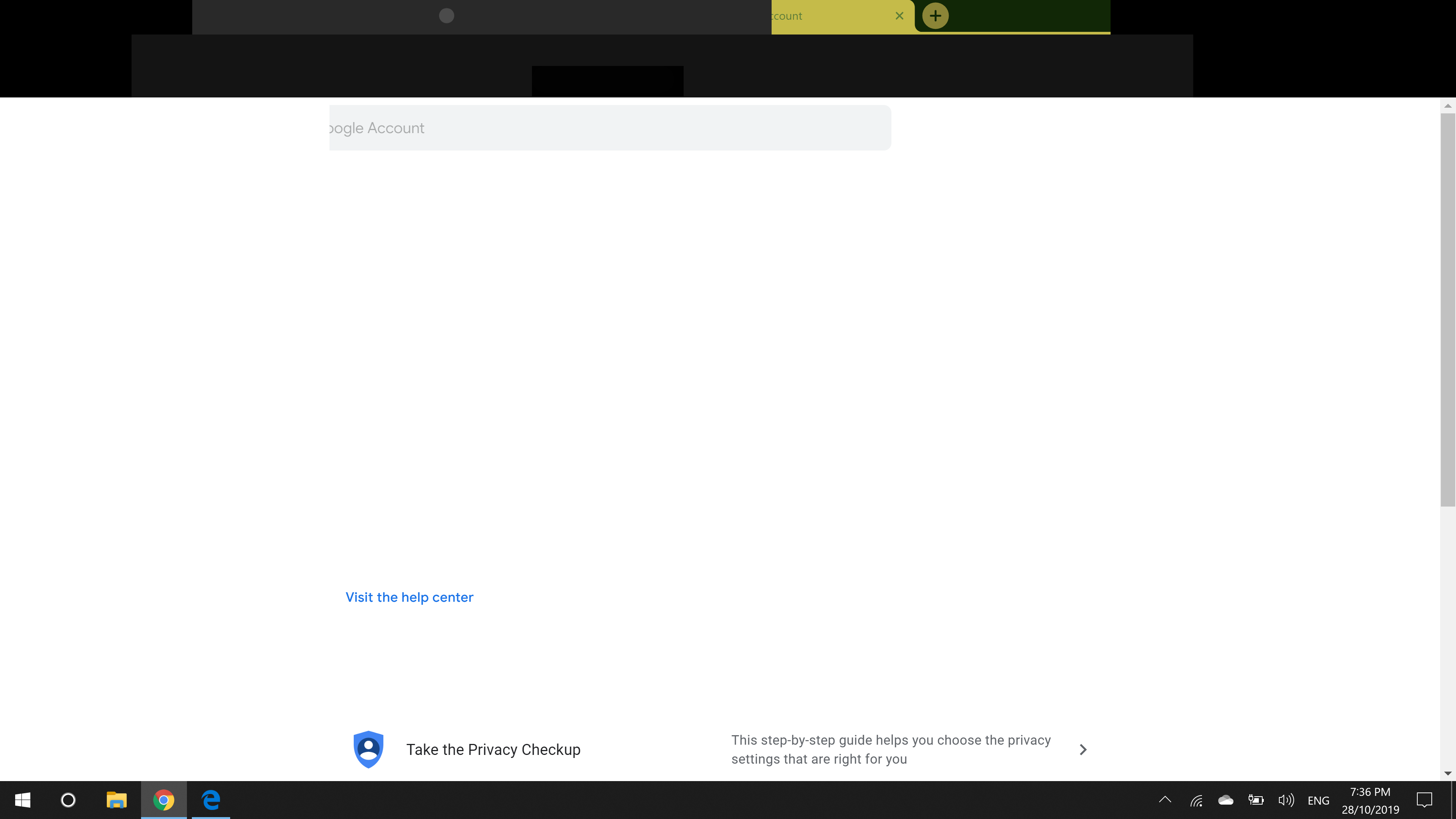The image size is (1456, 819).
Task: Click the Search Google Account field
Action: click(x=610, y=128)
